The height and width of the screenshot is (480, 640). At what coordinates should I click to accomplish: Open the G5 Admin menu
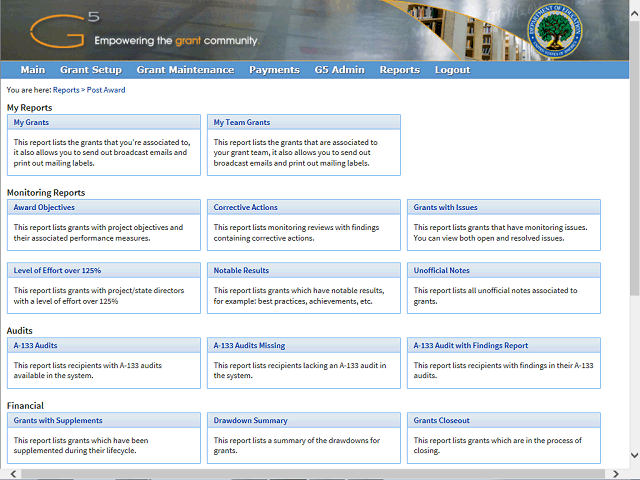(x=340, y=70)
